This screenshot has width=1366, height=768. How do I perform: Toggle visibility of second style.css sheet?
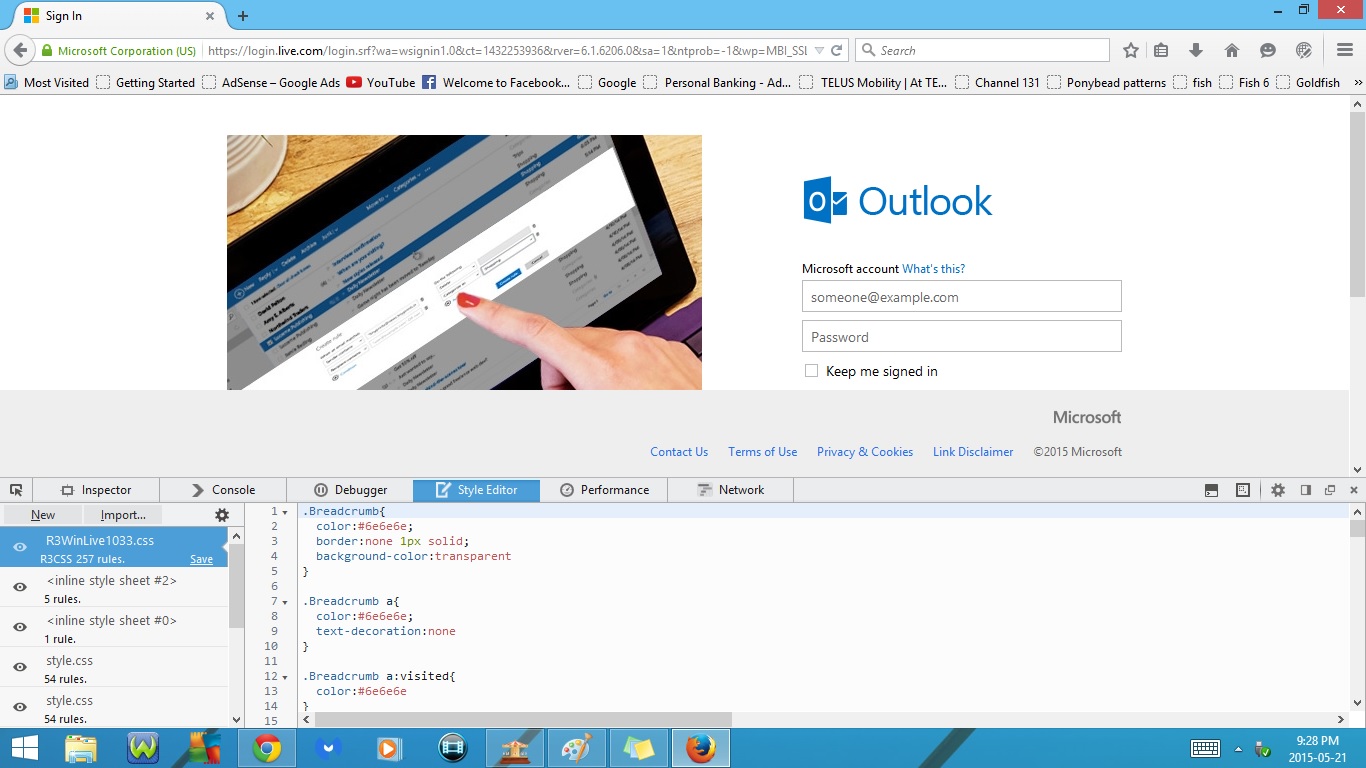click(19, 707)
